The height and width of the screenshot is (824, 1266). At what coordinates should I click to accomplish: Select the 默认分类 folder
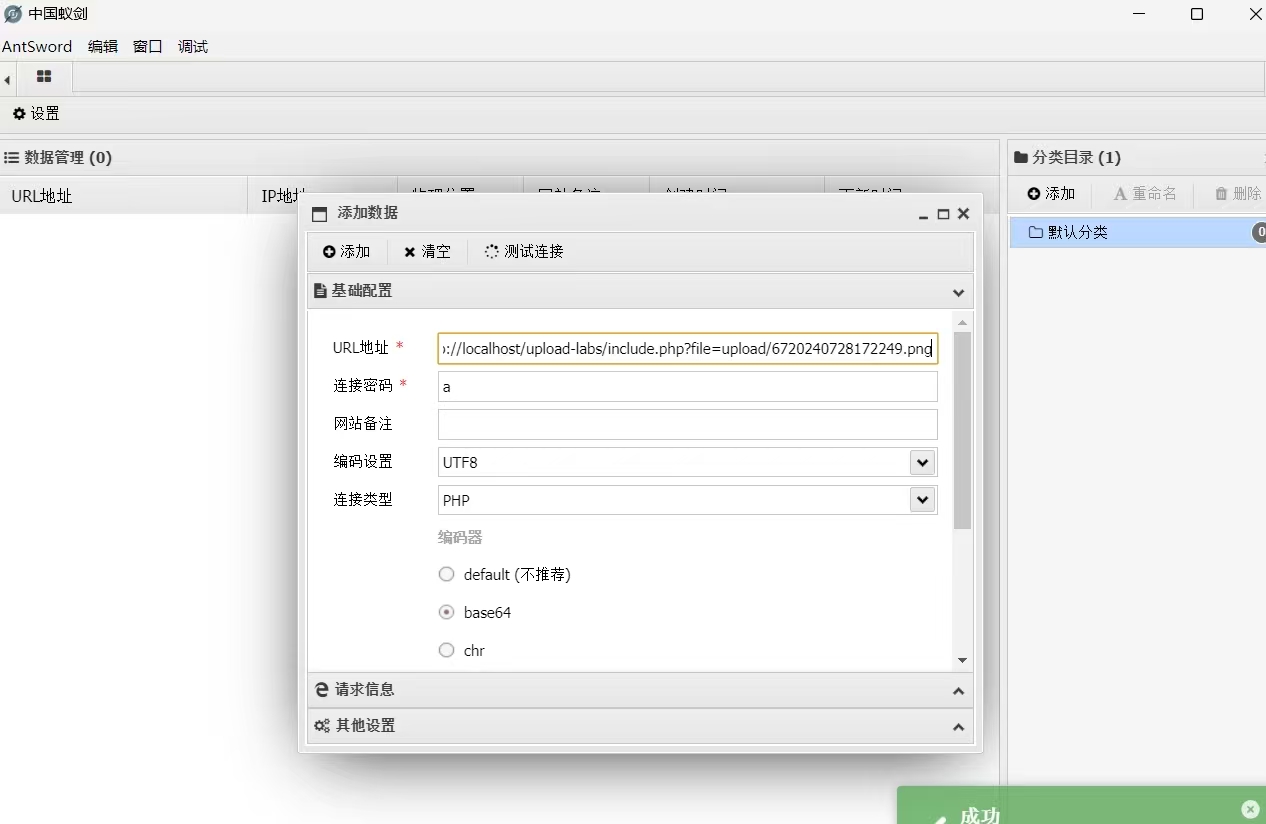(1137, 232)
